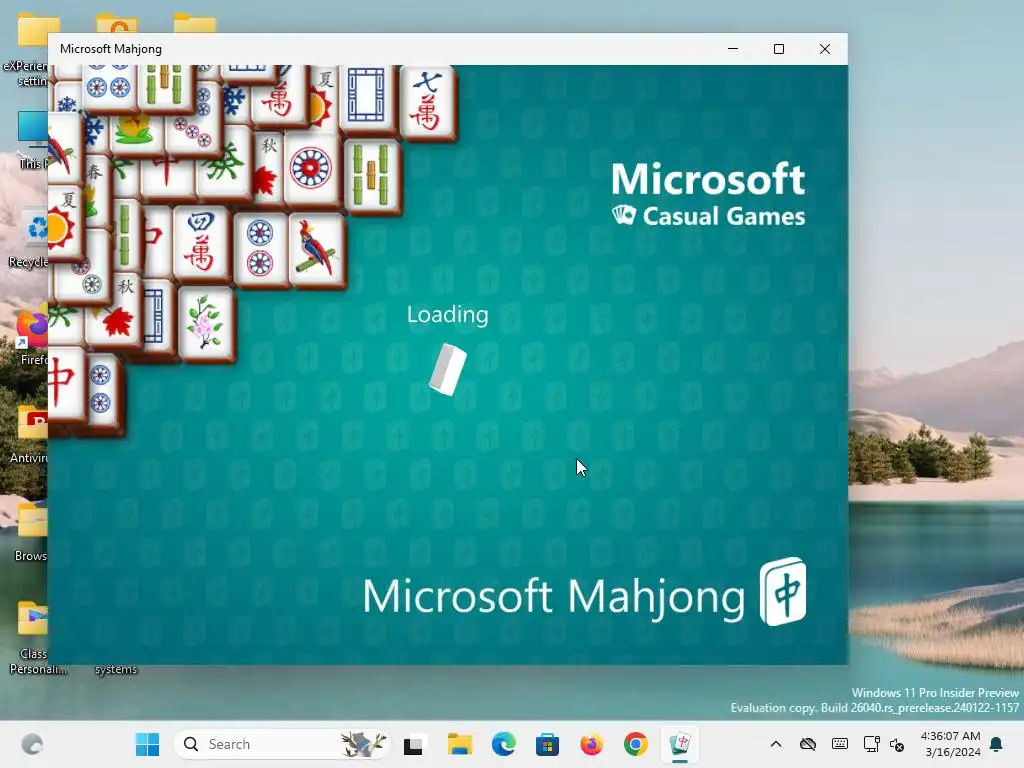The width and height of the screenshot is (1024, 768).
Task: Launch File Explorer from the taskbar
Action: [460, 744]
